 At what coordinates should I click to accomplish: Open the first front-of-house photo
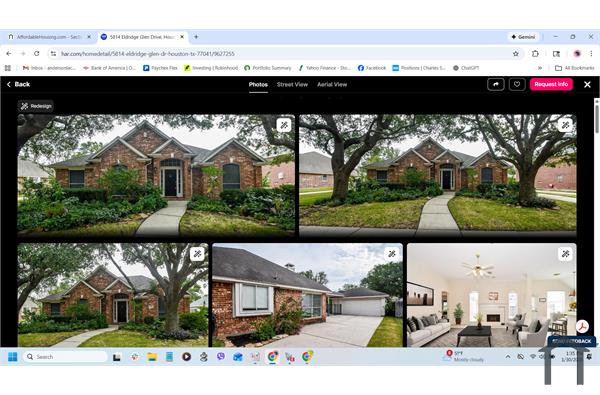point(156,175)
